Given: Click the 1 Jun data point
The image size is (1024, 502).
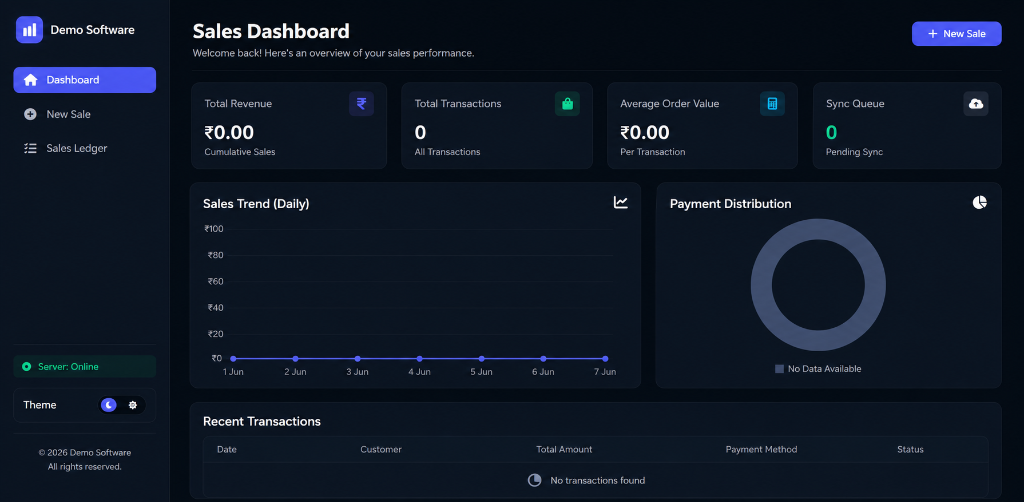Looking at the screenshot, I should coord(233,358).
